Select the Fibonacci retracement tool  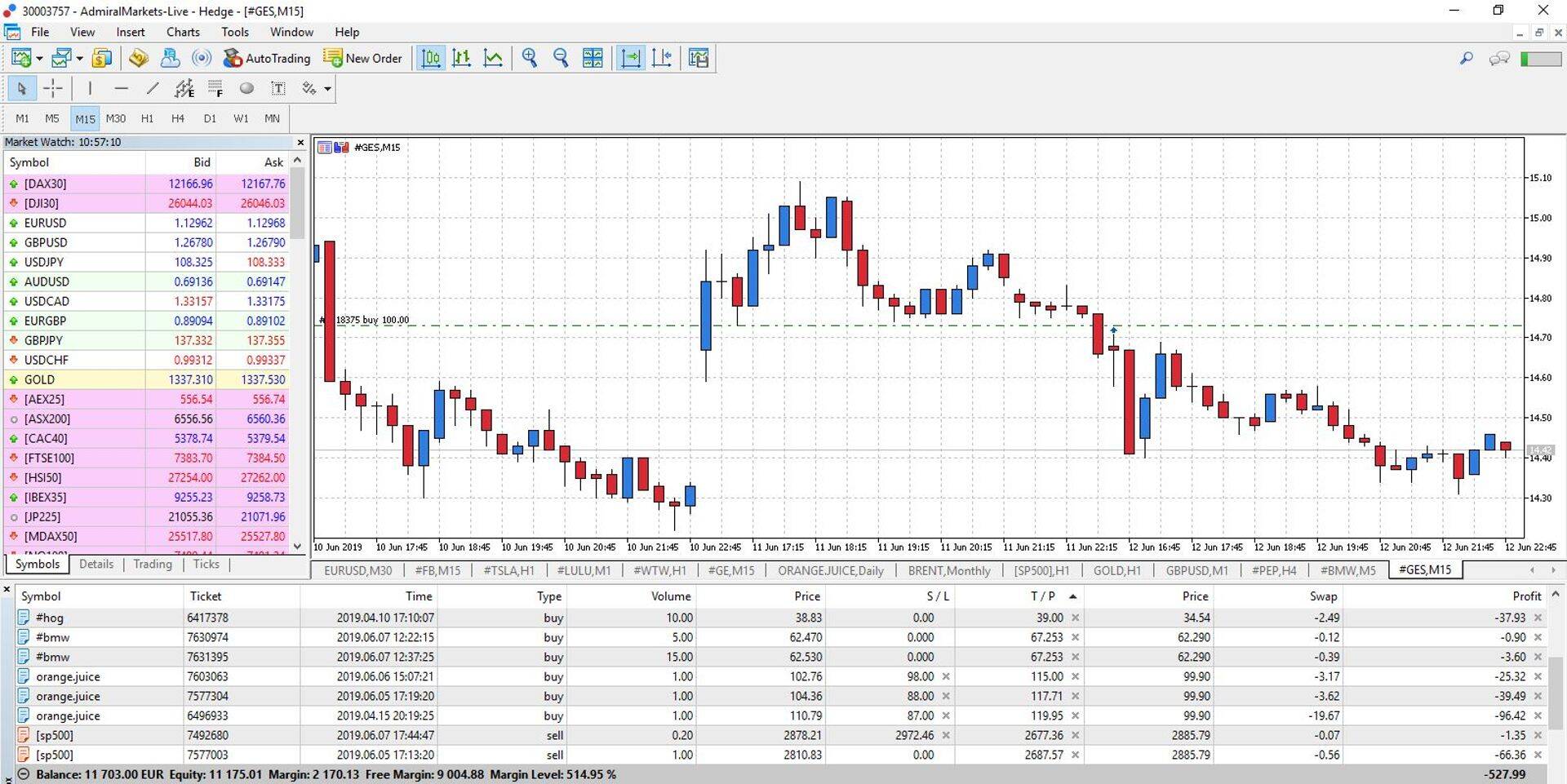215,88
